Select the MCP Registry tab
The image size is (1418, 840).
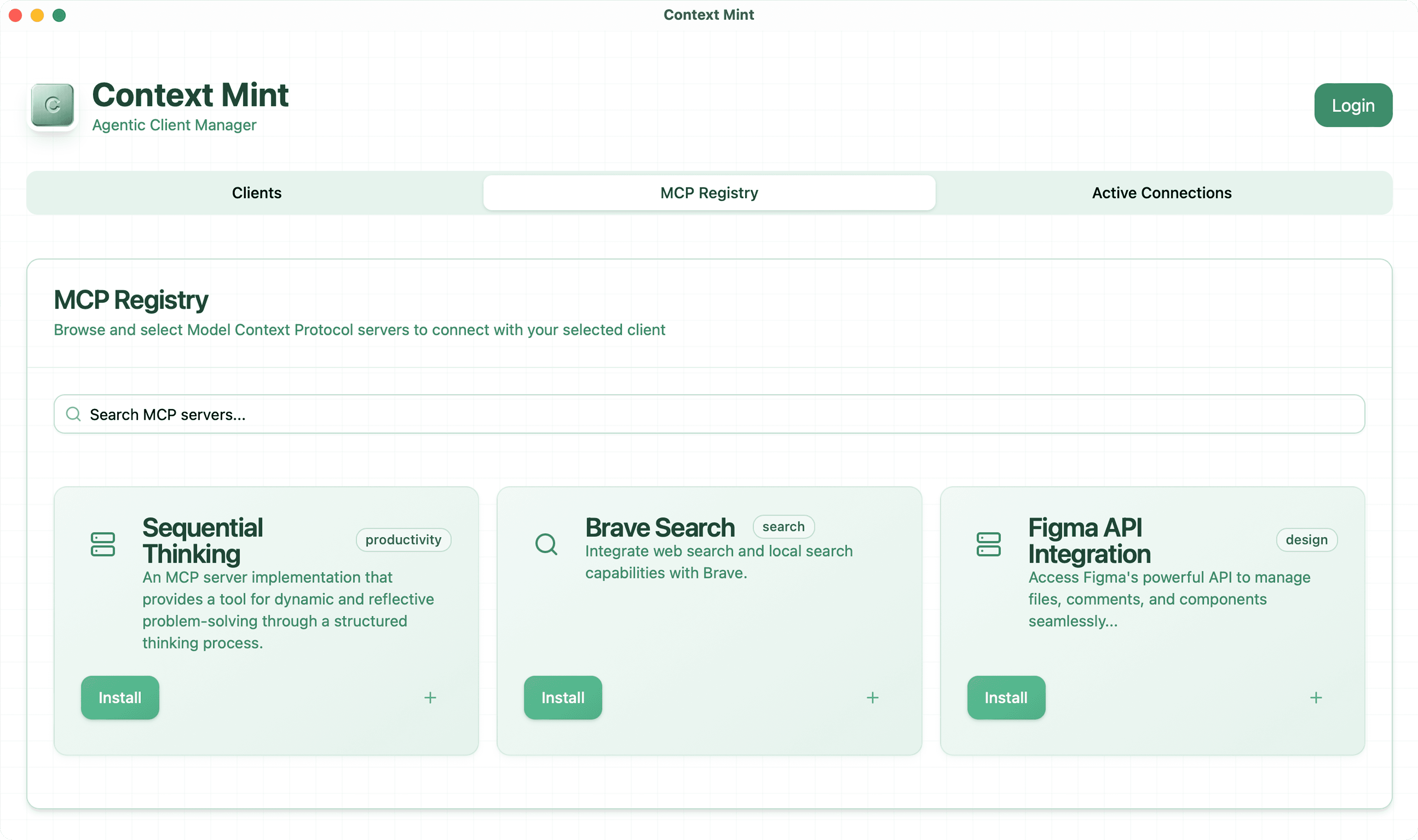709,192
